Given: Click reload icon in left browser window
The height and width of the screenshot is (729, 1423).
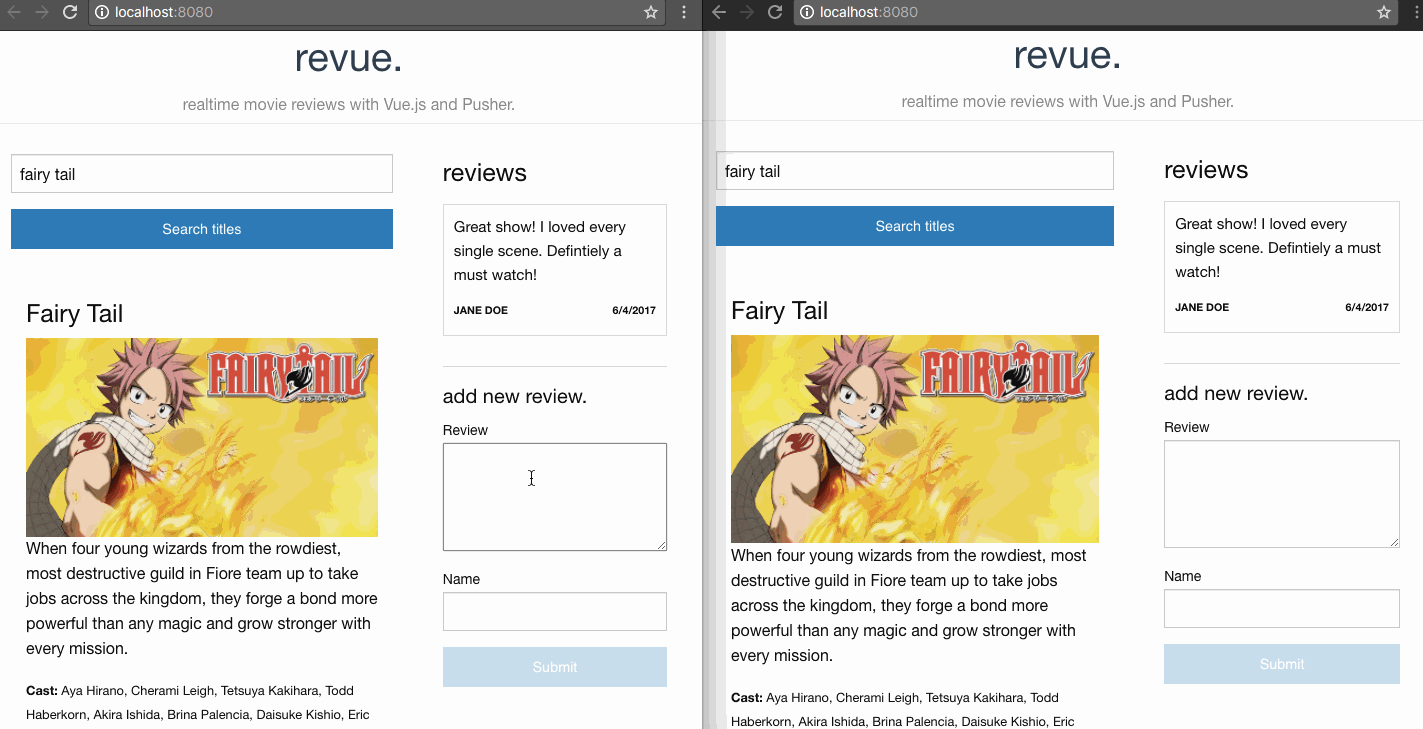Looking at the screenshot, I should pos(69,12).
